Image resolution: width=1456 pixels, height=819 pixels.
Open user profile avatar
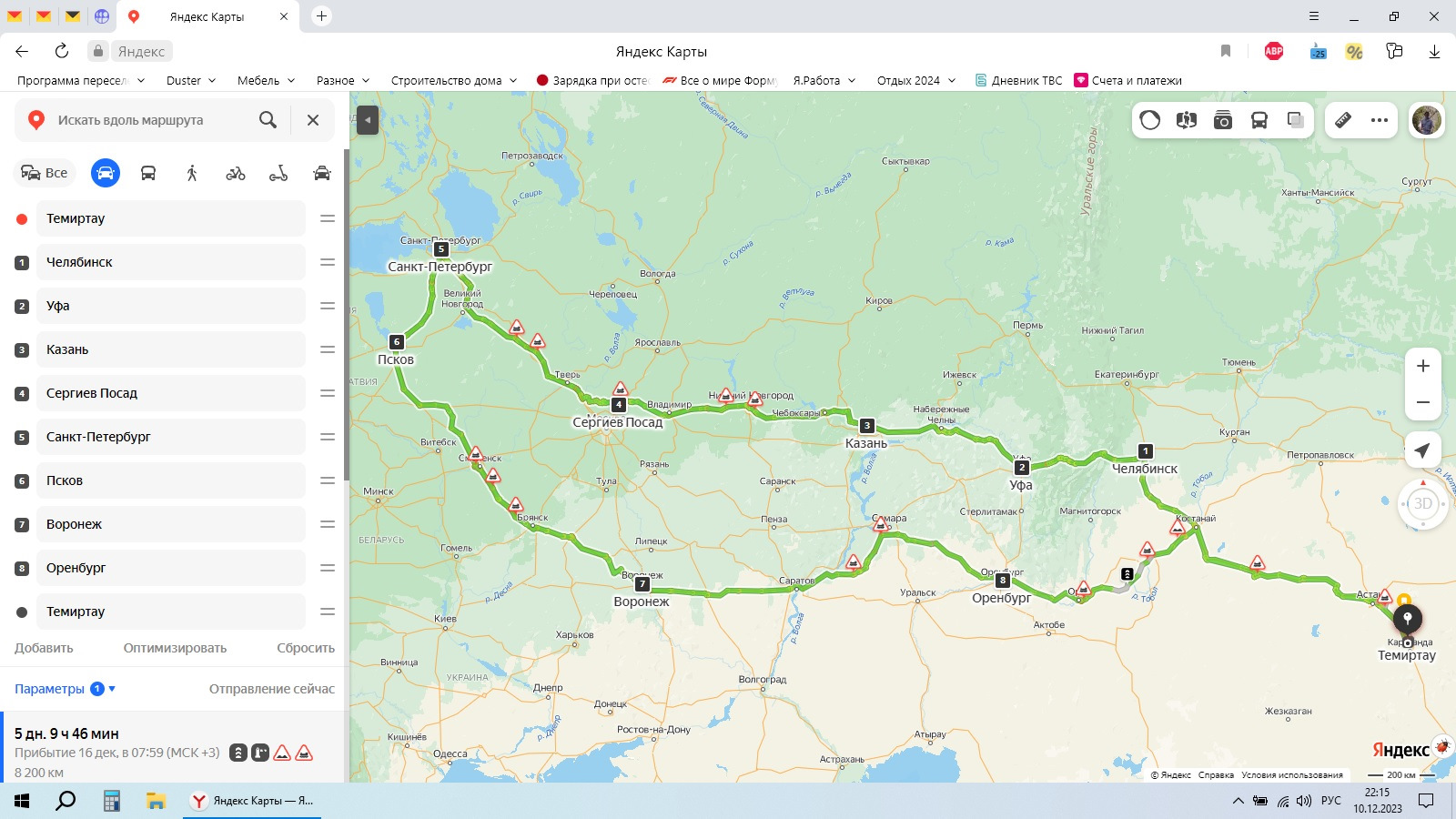[x=1427, y=120]
